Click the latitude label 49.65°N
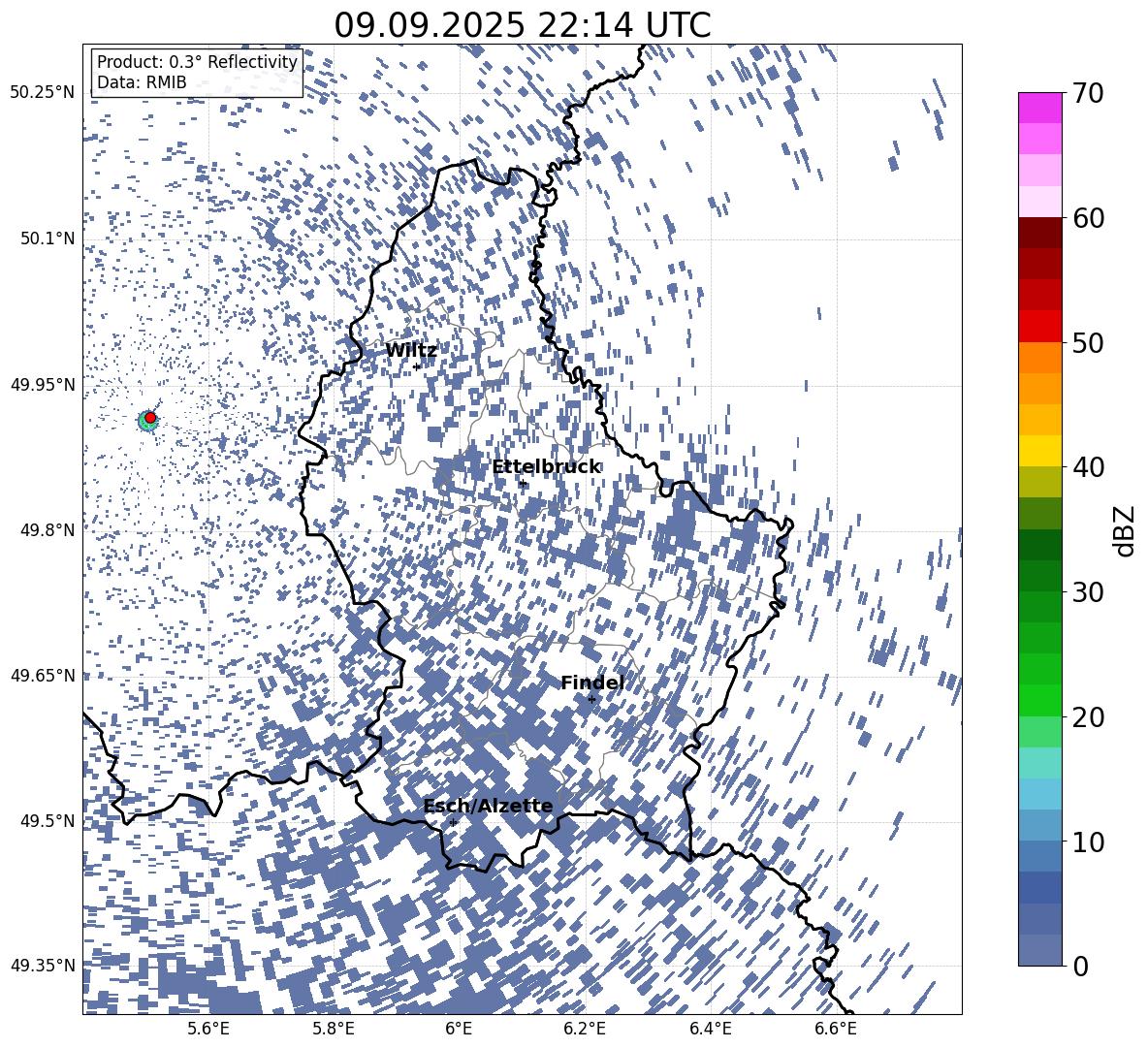The width and height of the screenshot is (1148, 1048). (43, 675)
